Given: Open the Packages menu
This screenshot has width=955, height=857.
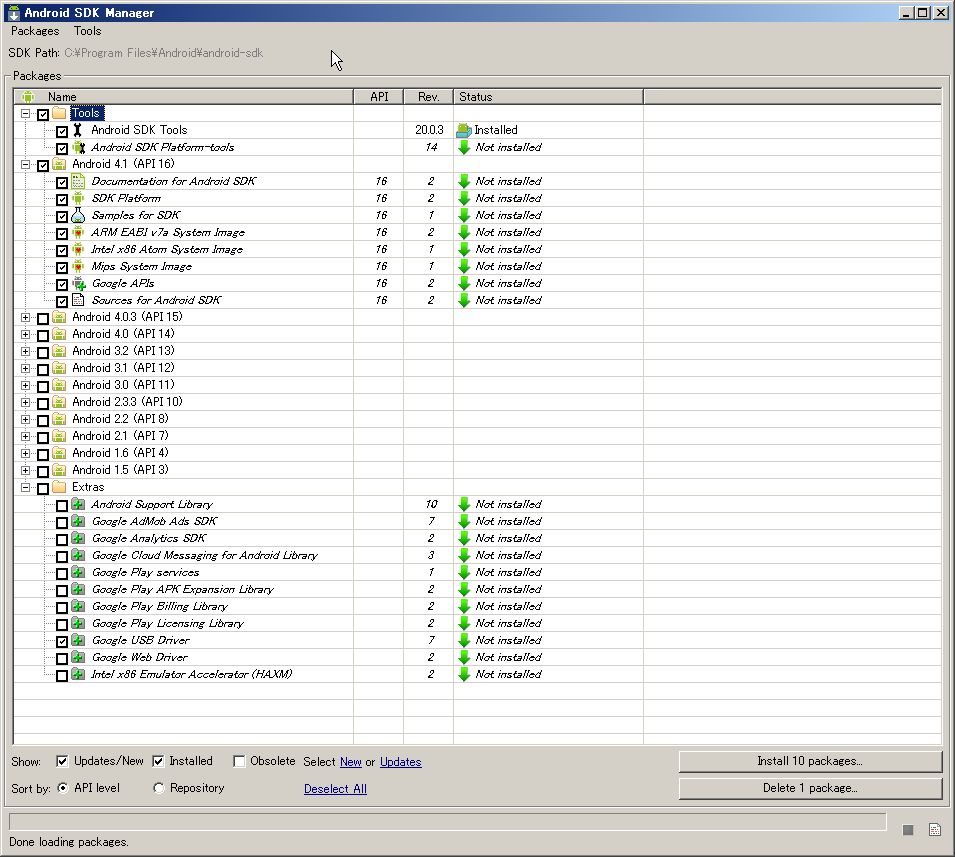Looking at the screenshot, I should pos(35,31).
